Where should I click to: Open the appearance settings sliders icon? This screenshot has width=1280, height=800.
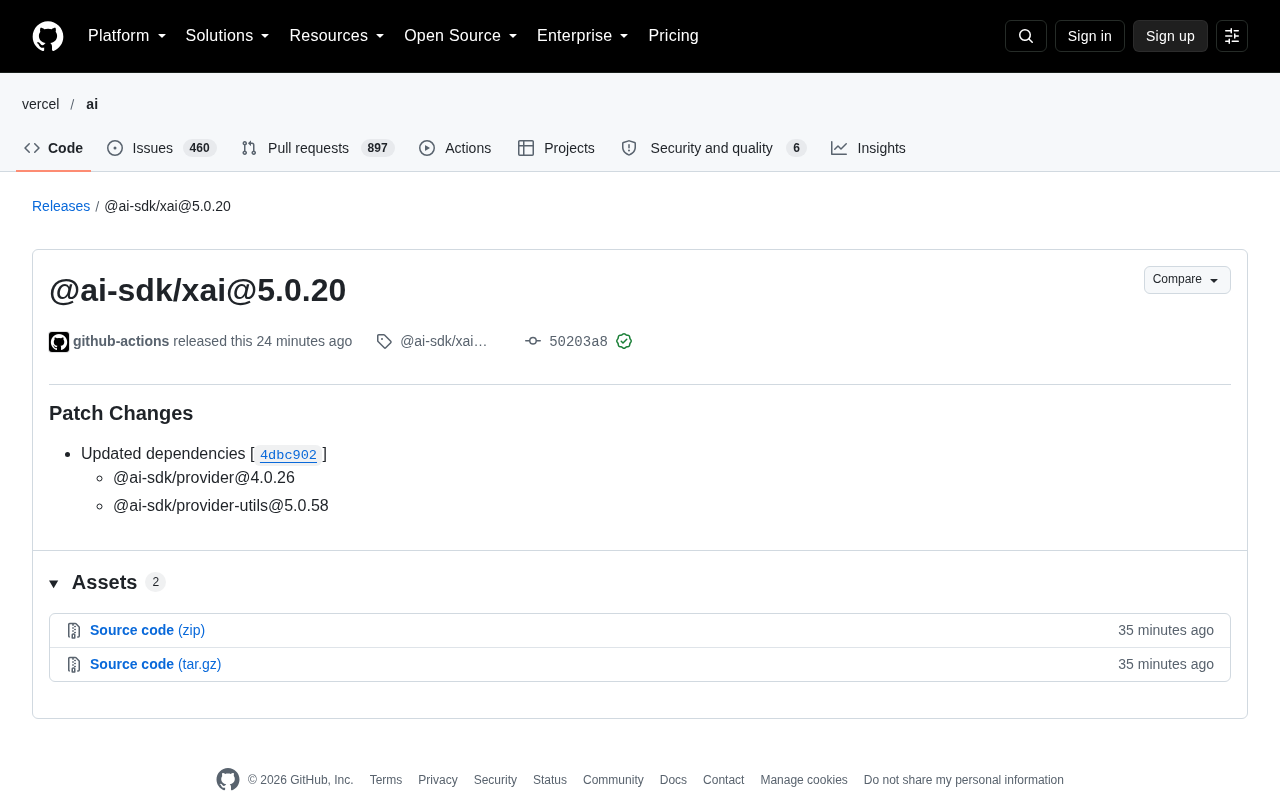point(1232,36)
